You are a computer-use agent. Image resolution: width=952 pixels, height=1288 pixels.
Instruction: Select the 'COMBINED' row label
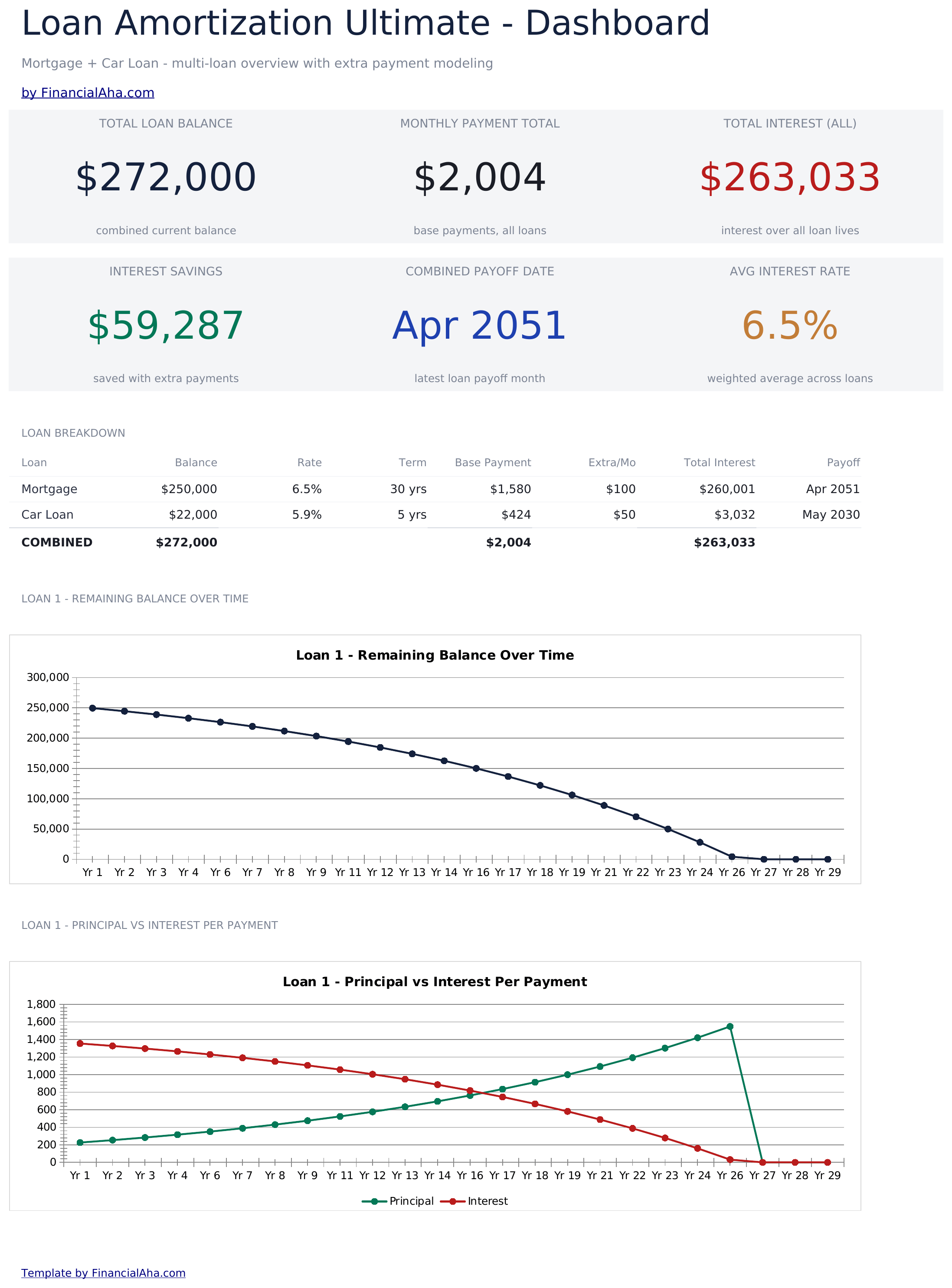pos(56,543)
